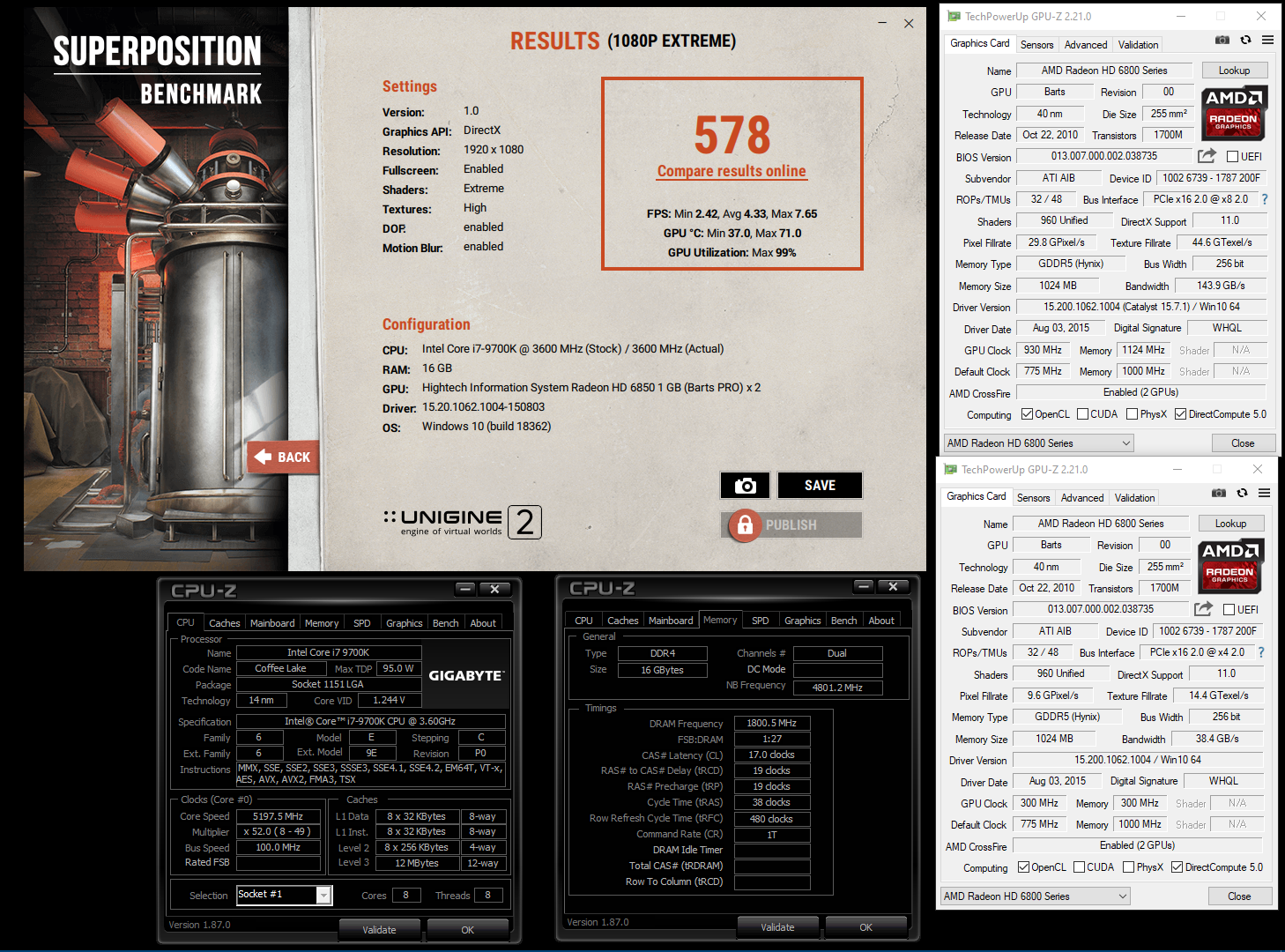Click the Close button in top GPU-Z window
Image resolution: width=1285 pixels, height=952 pixels.
pyautogui.click(x=1243, y=443)
